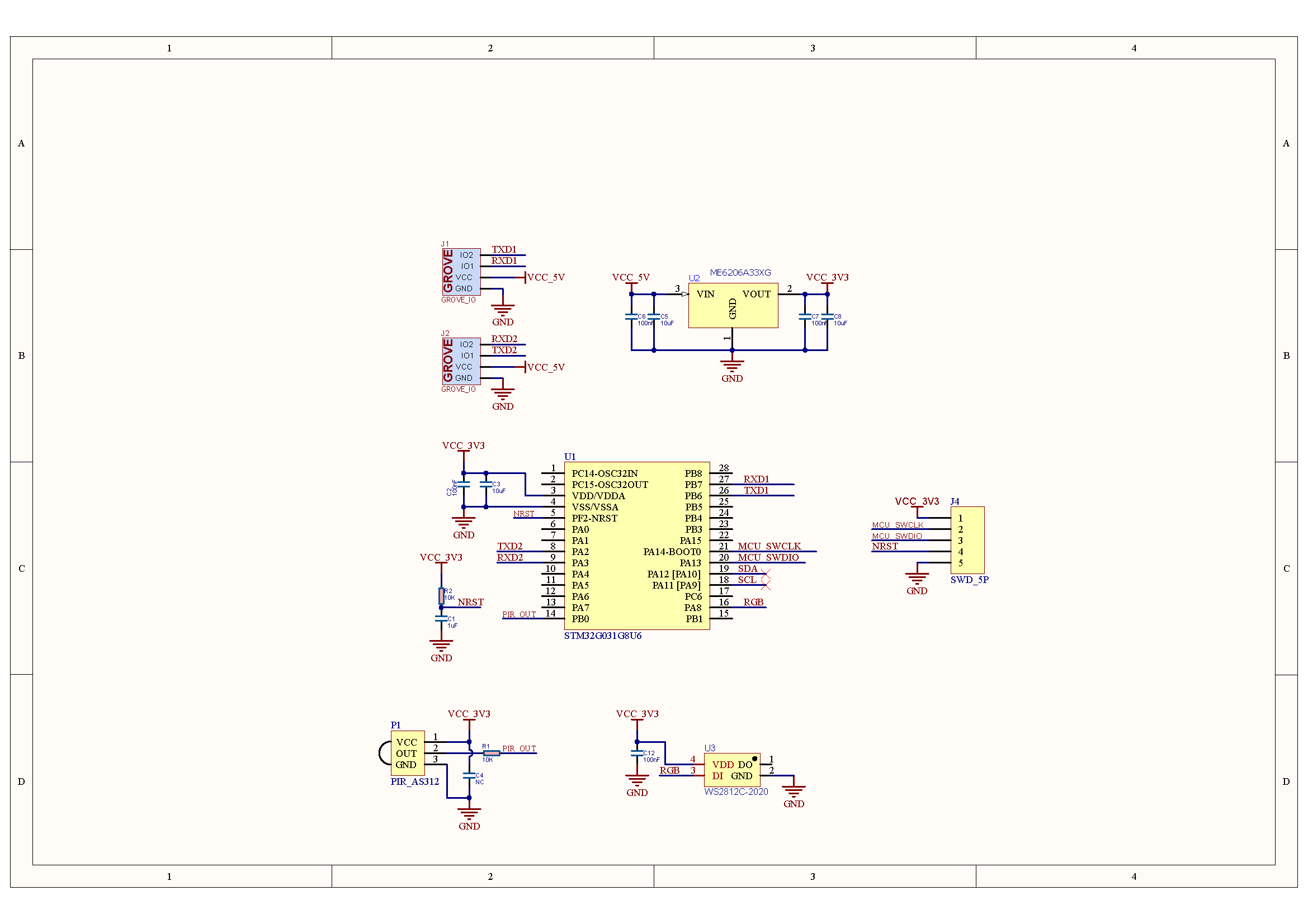Select resistor R2 10K on NRST

(x=442, y=595)
